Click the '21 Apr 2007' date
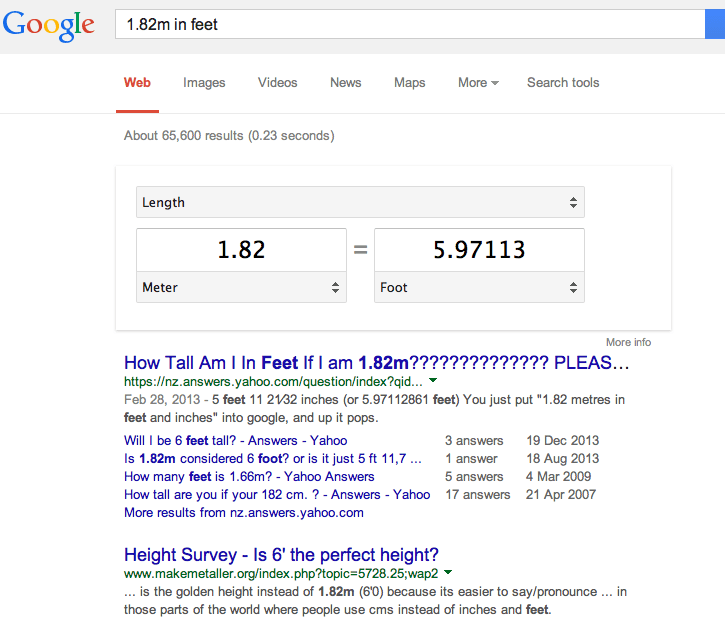Viewport: 725px width, 623px height. pyautogui.click(x=561, y=494)
